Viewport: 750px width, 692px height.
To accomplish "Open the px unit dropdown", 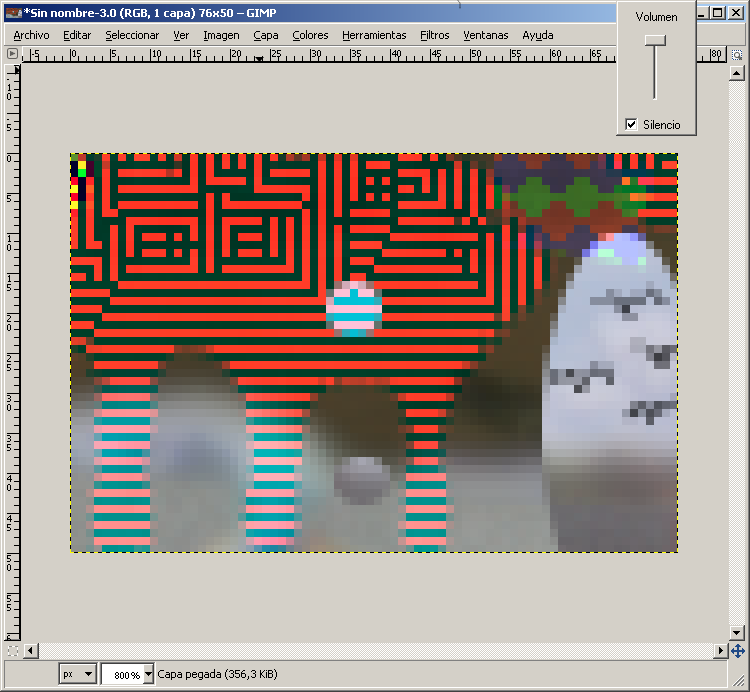I will pos(79,674).
